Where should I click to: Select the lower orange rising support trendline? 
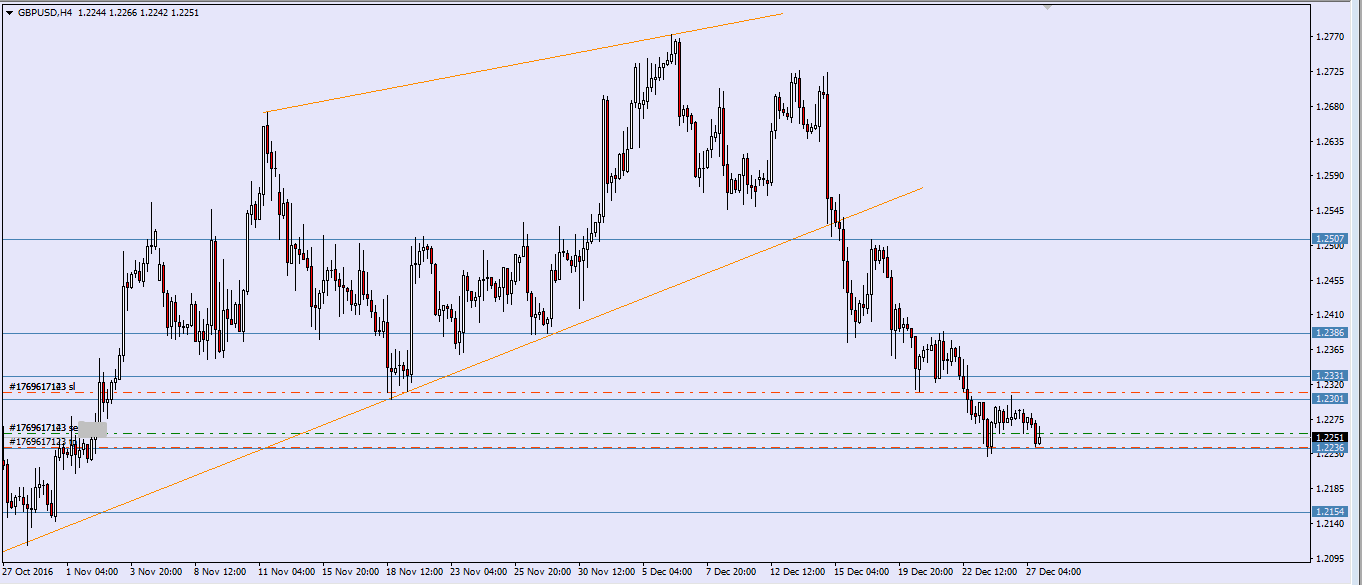tap(462, 369)
